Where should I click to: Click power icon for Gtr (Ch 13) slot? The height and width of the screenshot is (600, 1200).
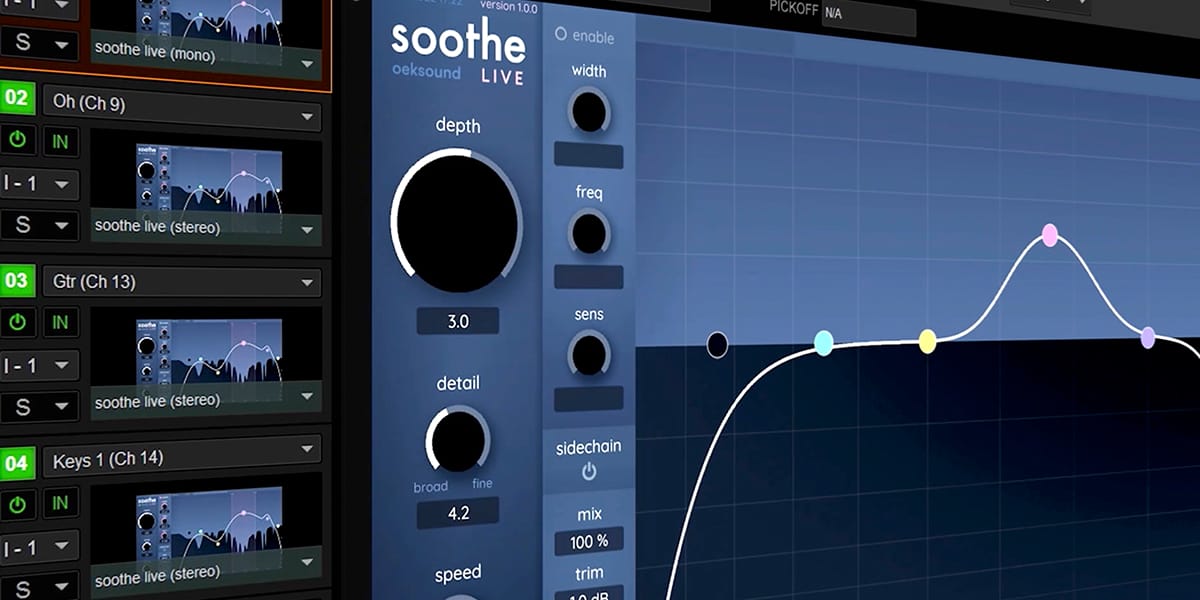17,322
